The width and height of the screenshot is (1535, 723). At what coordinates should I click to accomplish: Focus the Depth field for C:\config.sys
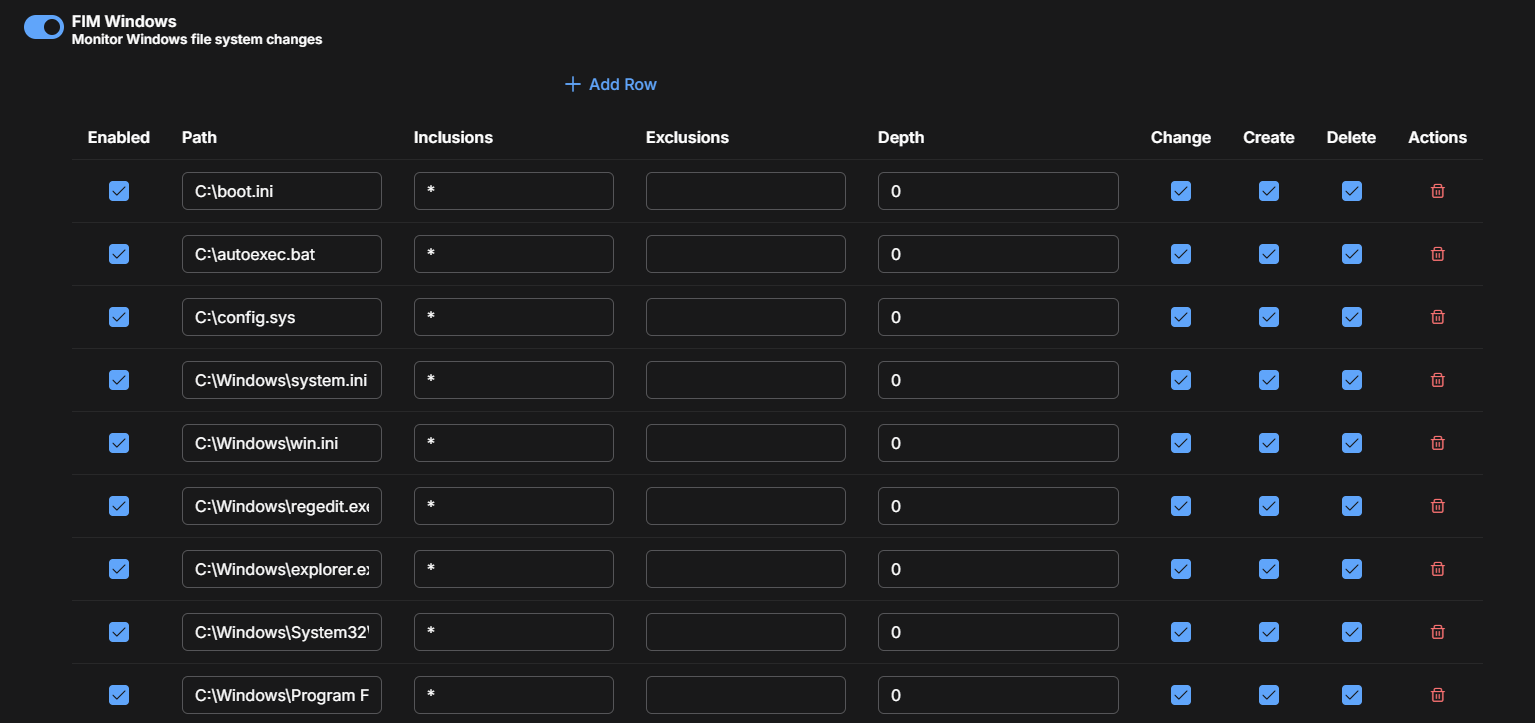997,317
